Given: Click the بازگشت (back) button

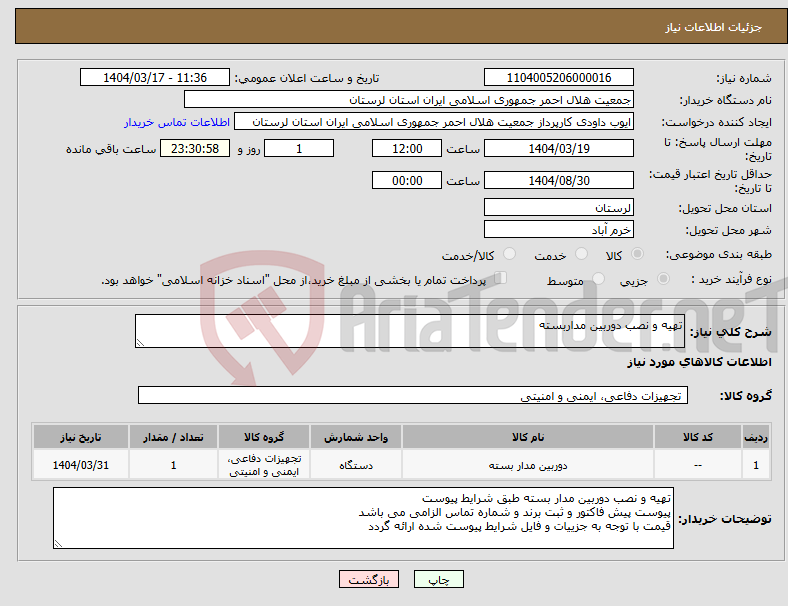Looking at the screenshot, I should (368, 579).
